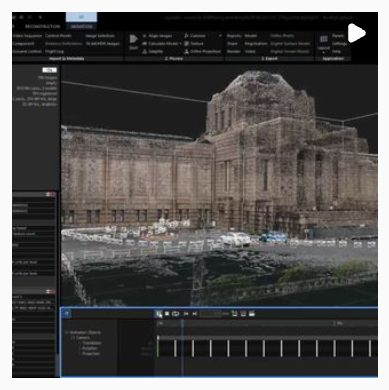389x390 pixels.
Task: Jump to previous keyframe in timeline
Action: click(186, 314)
